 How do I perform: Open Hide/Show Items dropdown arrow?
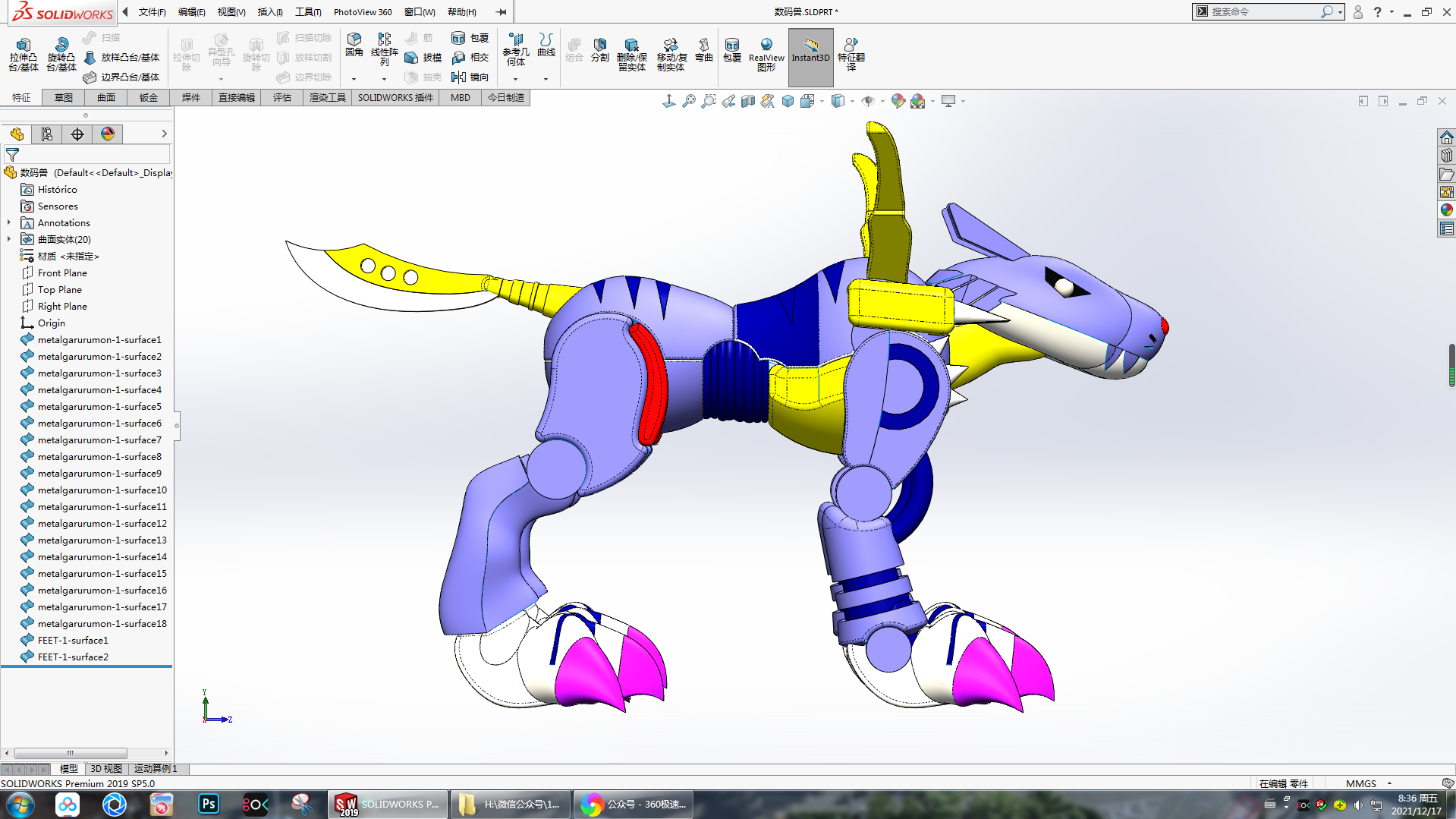point(882,101)
